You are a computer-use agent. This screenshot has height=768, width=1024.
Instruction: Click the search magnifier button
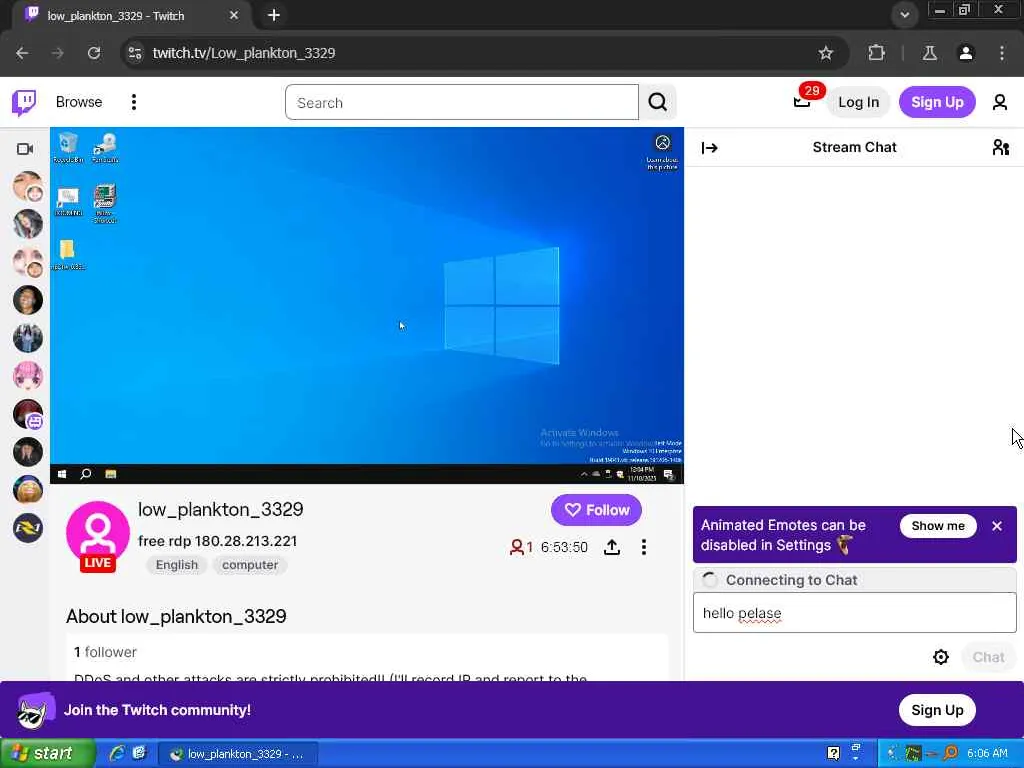click(x=658, y=102)
